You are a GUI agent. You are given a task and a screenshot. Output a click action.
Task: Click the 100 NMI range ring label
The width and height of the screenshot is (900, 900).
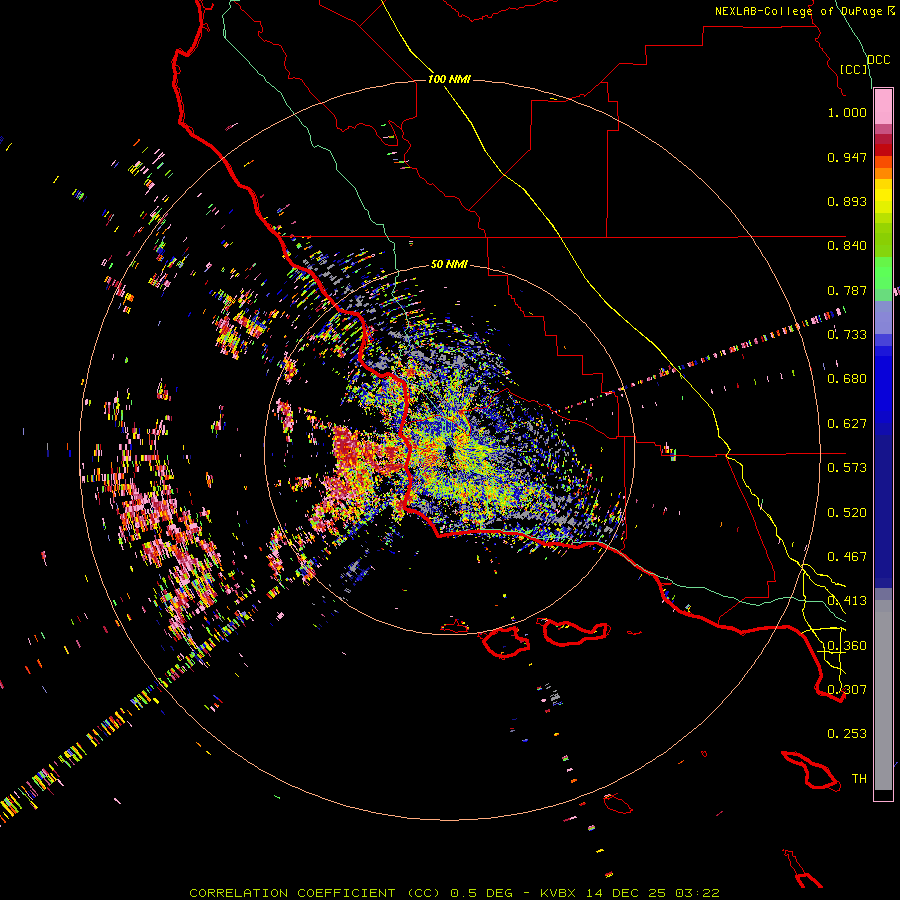(449, 79)
